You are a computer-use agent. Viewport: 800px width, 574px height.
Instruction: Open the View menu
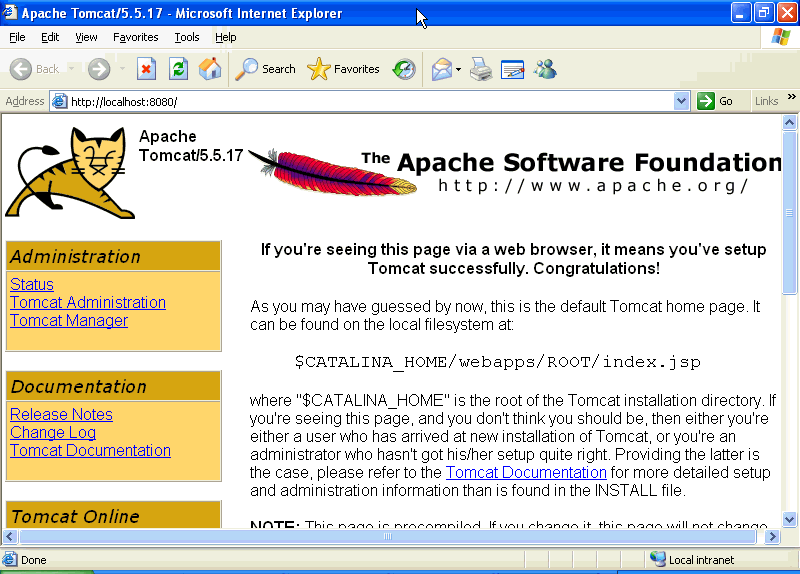coord(87,37)
